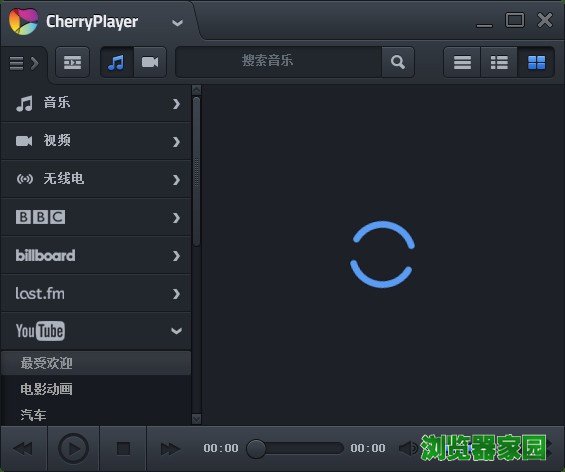Image resolution: width=565 pixels, height=472 pixels.
Task: Click the CherryPlayer logo icon
Action: [x=23, y=21]
